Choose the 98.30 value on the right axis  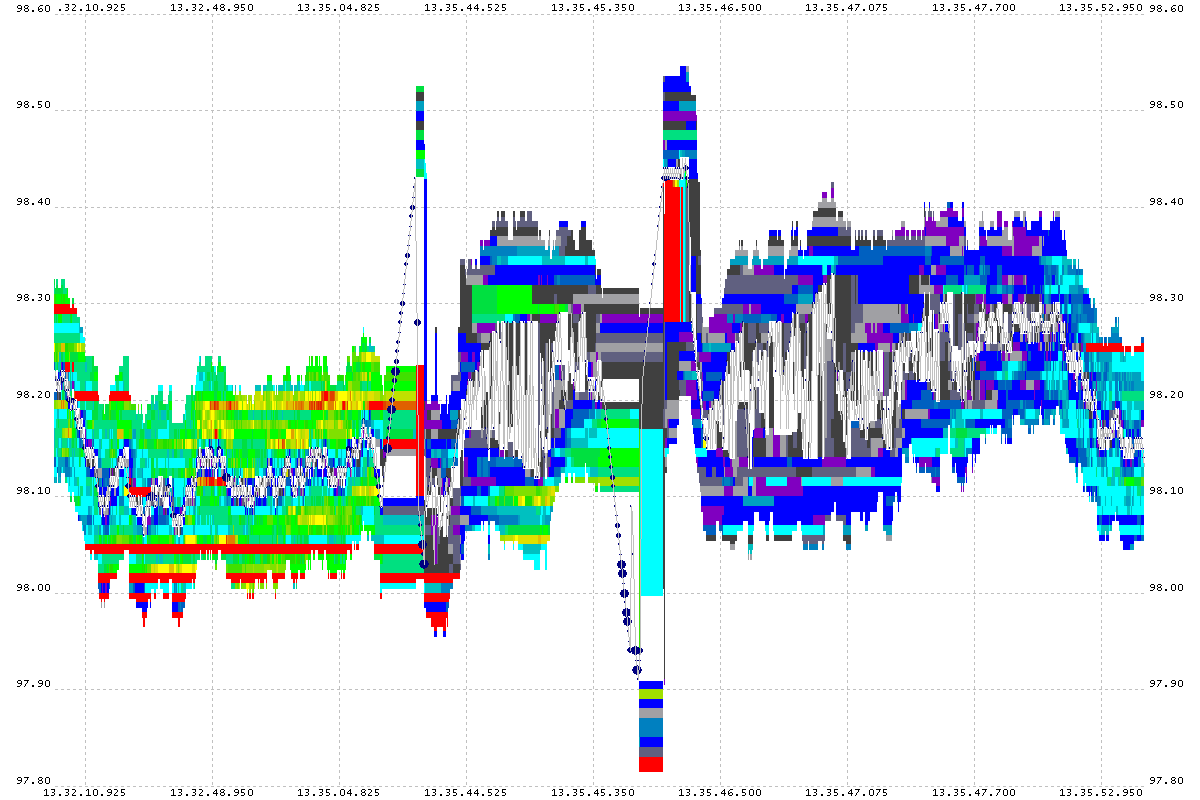click(1165, 298)
